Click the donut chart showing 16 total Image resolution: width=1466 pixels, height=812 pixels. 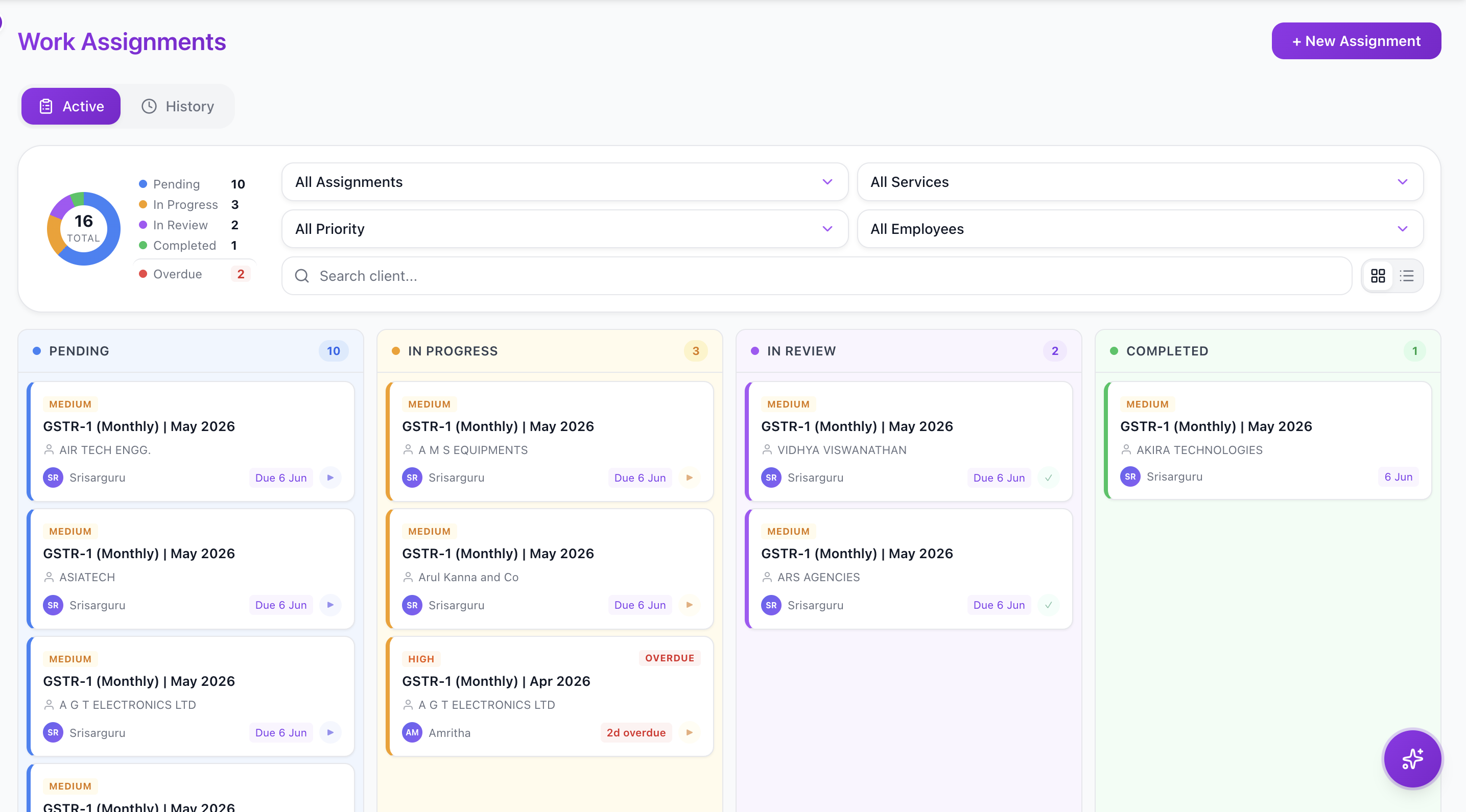pos(84,229)
